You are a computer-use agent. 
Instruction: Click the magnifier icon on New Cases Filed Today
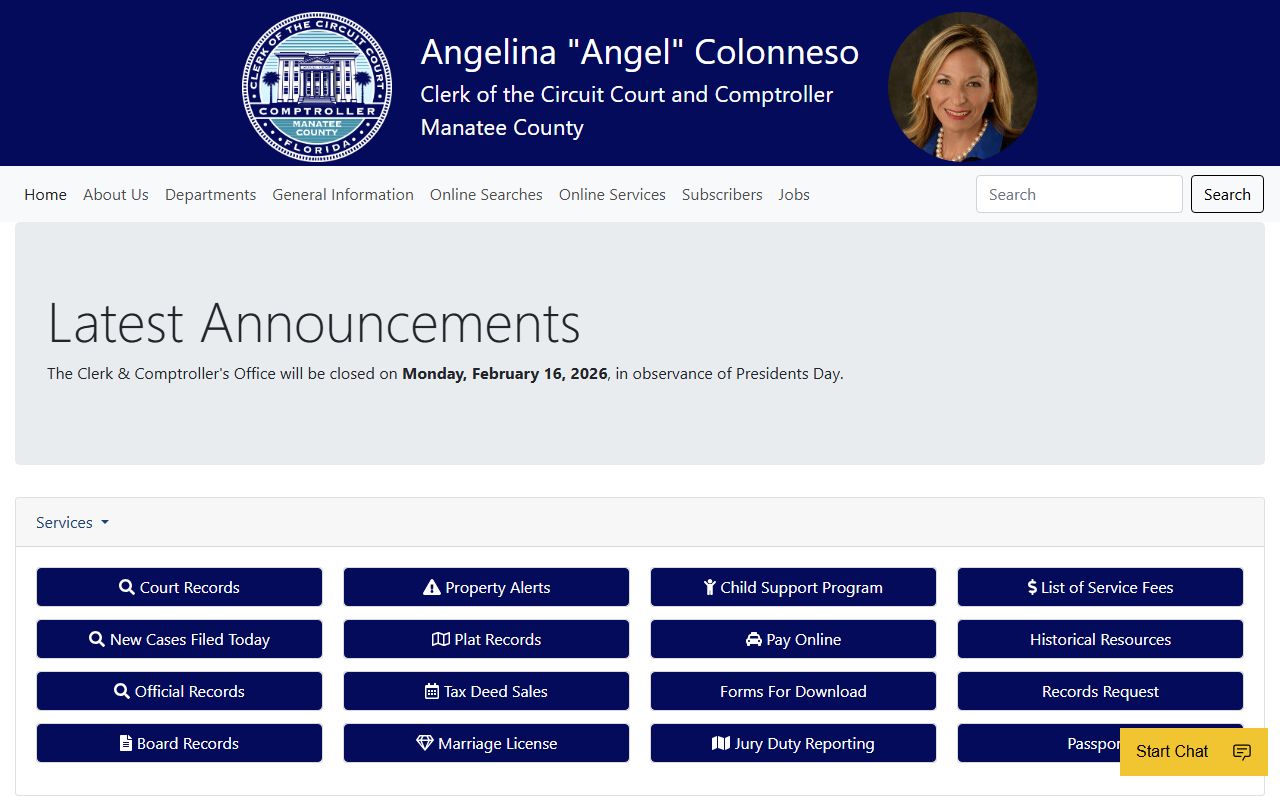click(97, 639)
